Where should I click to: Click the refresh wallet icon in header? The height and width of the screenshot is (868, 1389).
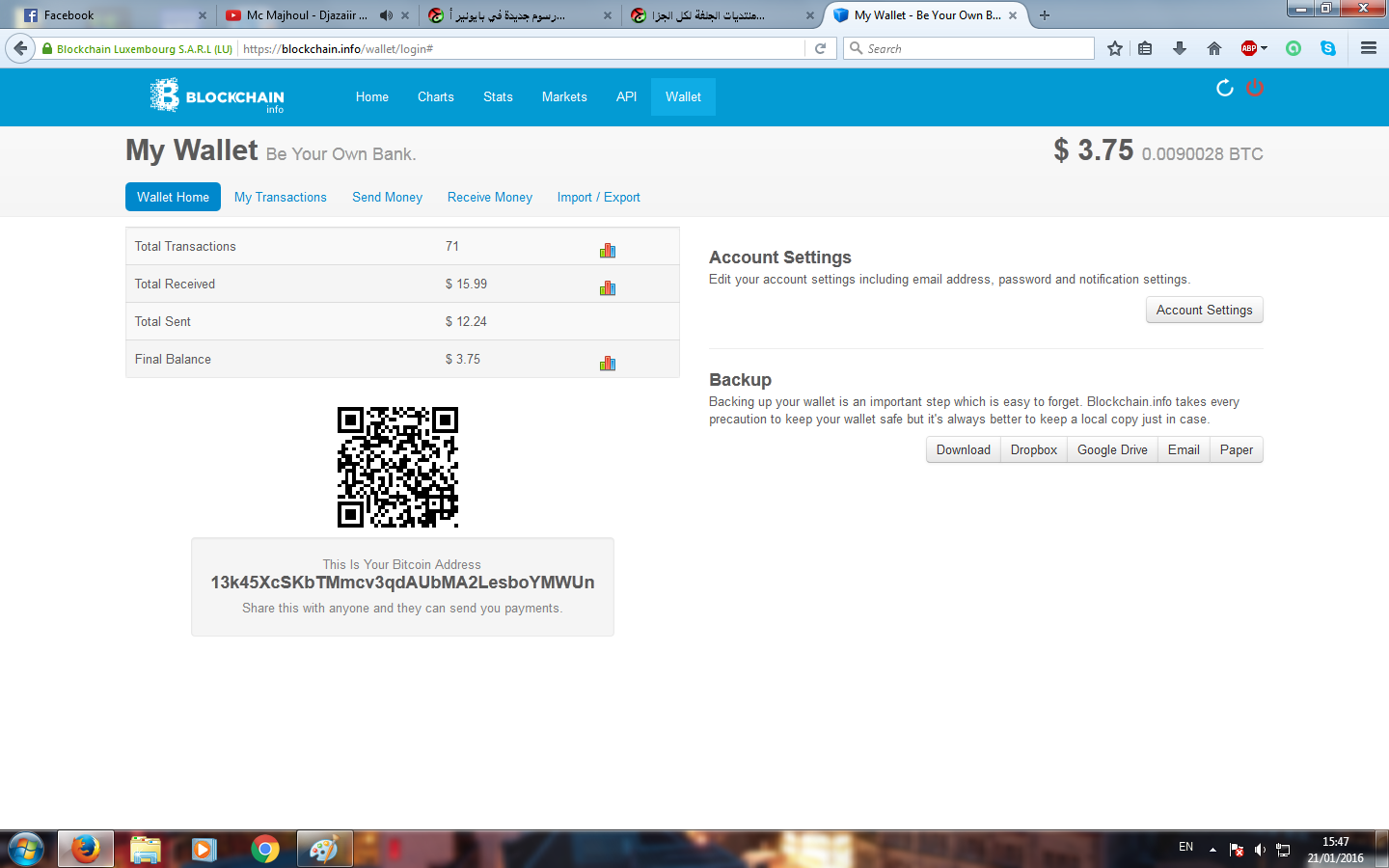1224,89
